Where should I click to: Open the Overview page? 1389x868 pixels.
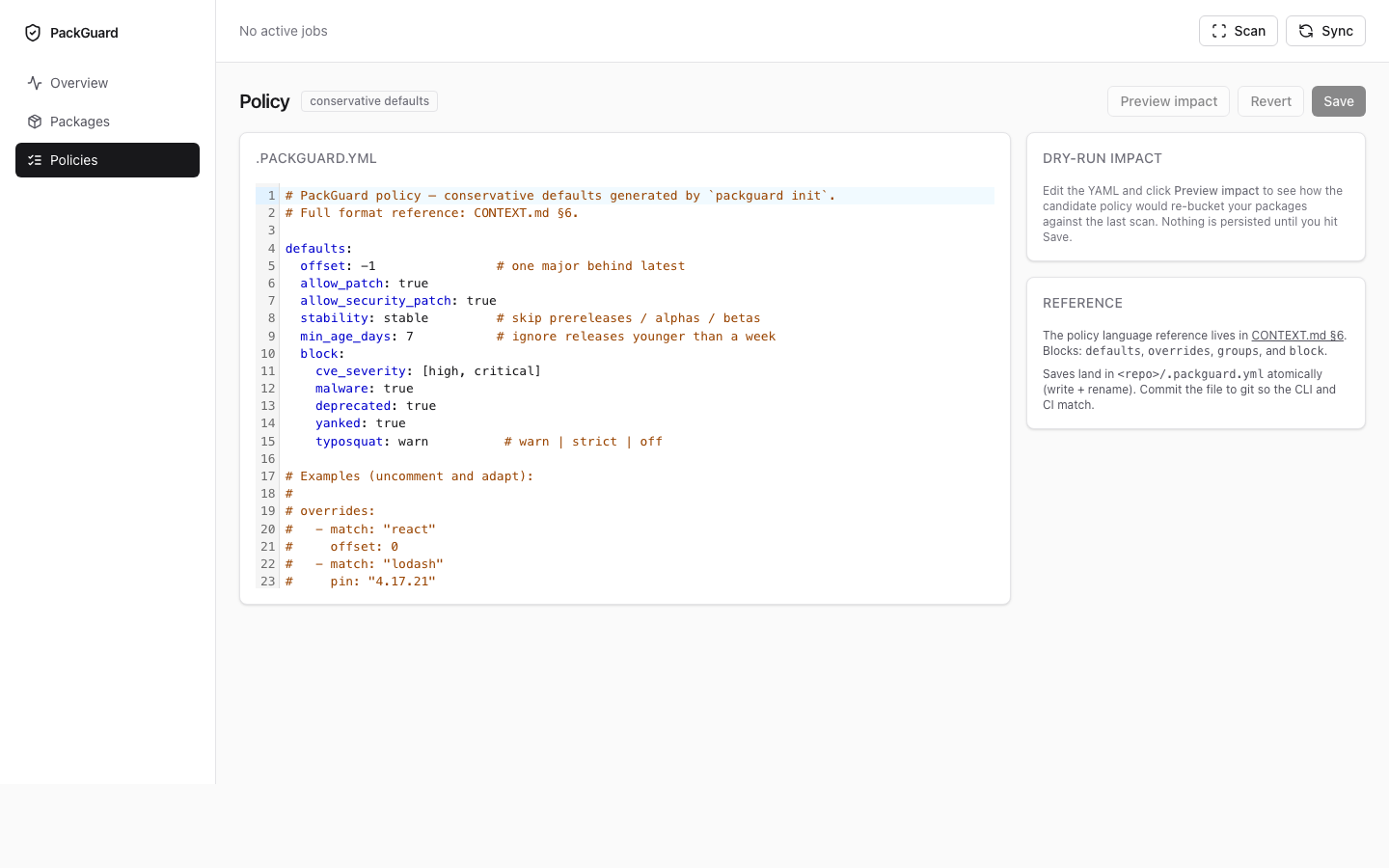coord(79,83)
